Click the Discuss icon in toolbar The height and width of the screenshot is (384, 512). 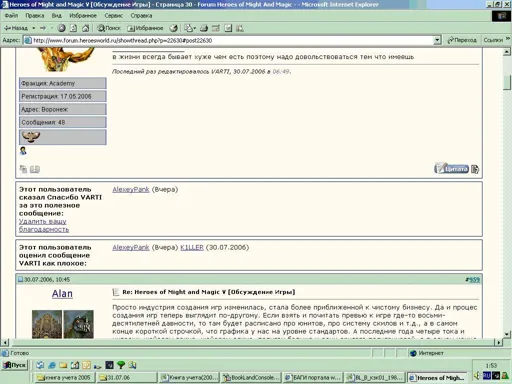(x=228, y=28)
